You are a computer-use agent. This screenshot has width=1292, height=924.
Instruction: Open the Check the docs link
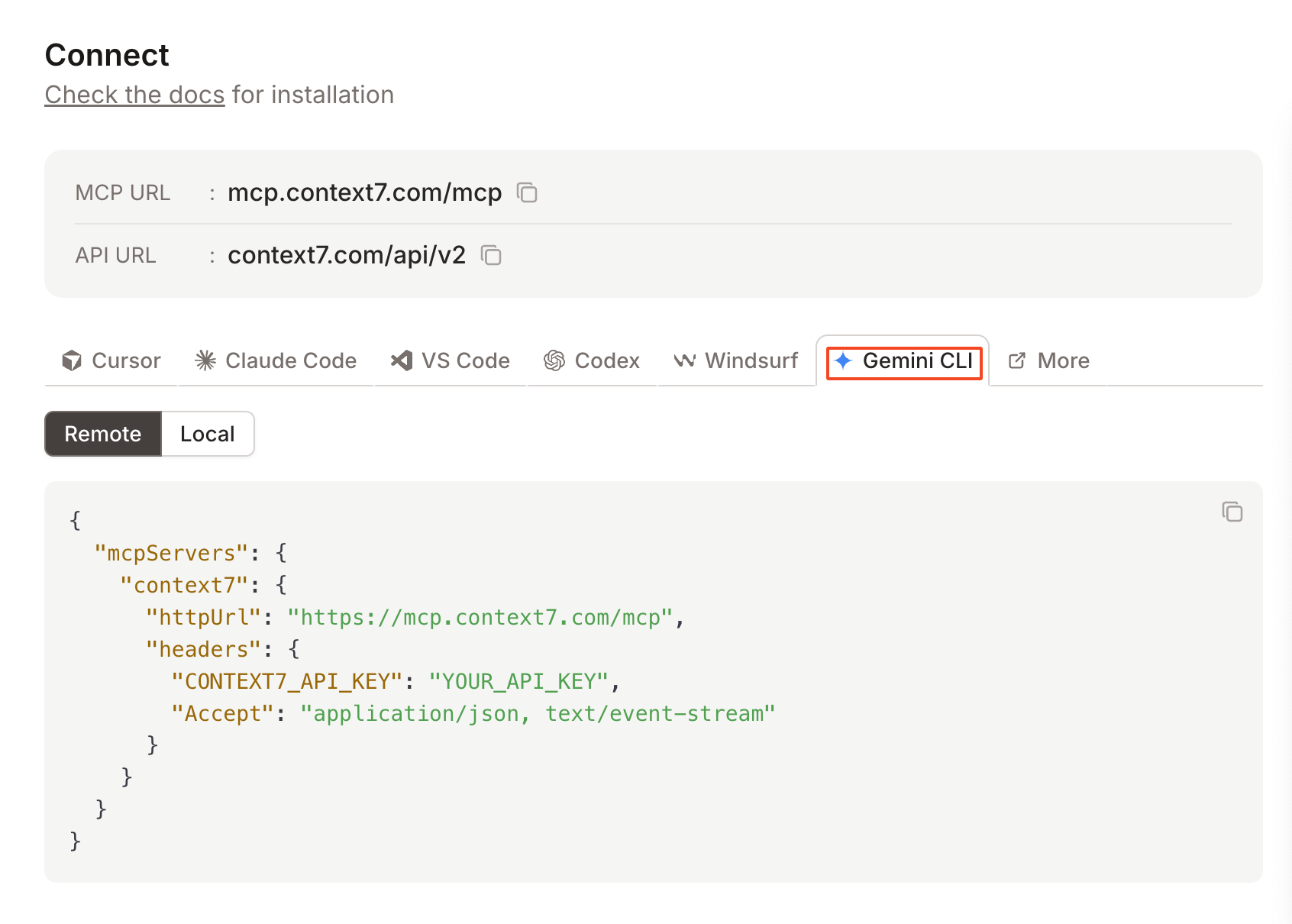point(134,95)
